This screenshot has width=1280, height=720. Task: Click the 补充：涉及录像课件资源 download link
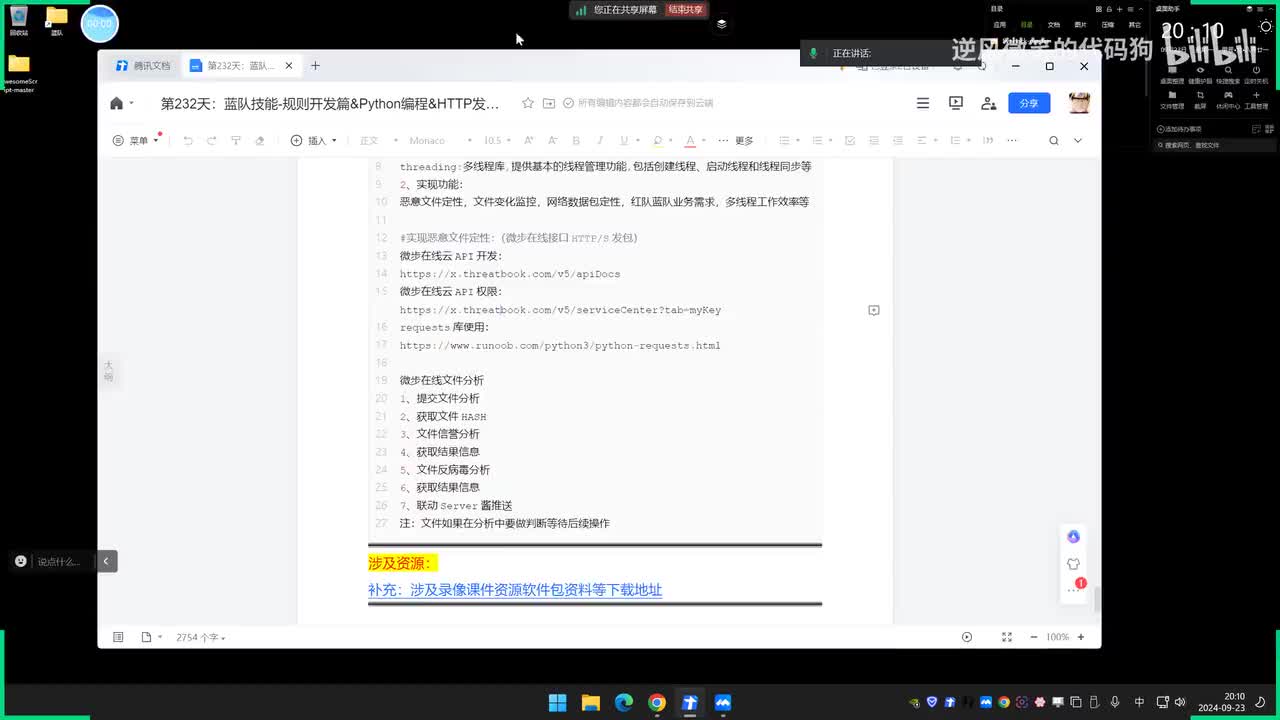pyautogui.click(x=515, y=590)
